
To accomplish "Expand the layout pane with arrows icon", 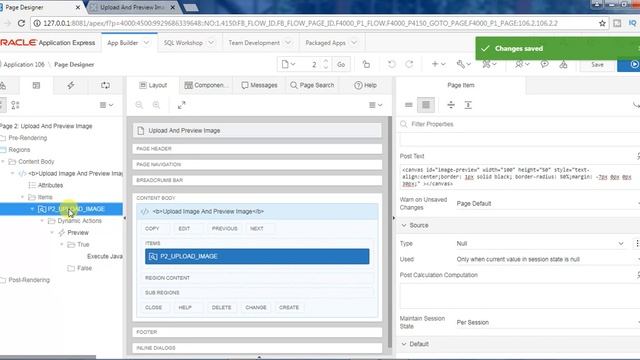I will click(182, 105).
